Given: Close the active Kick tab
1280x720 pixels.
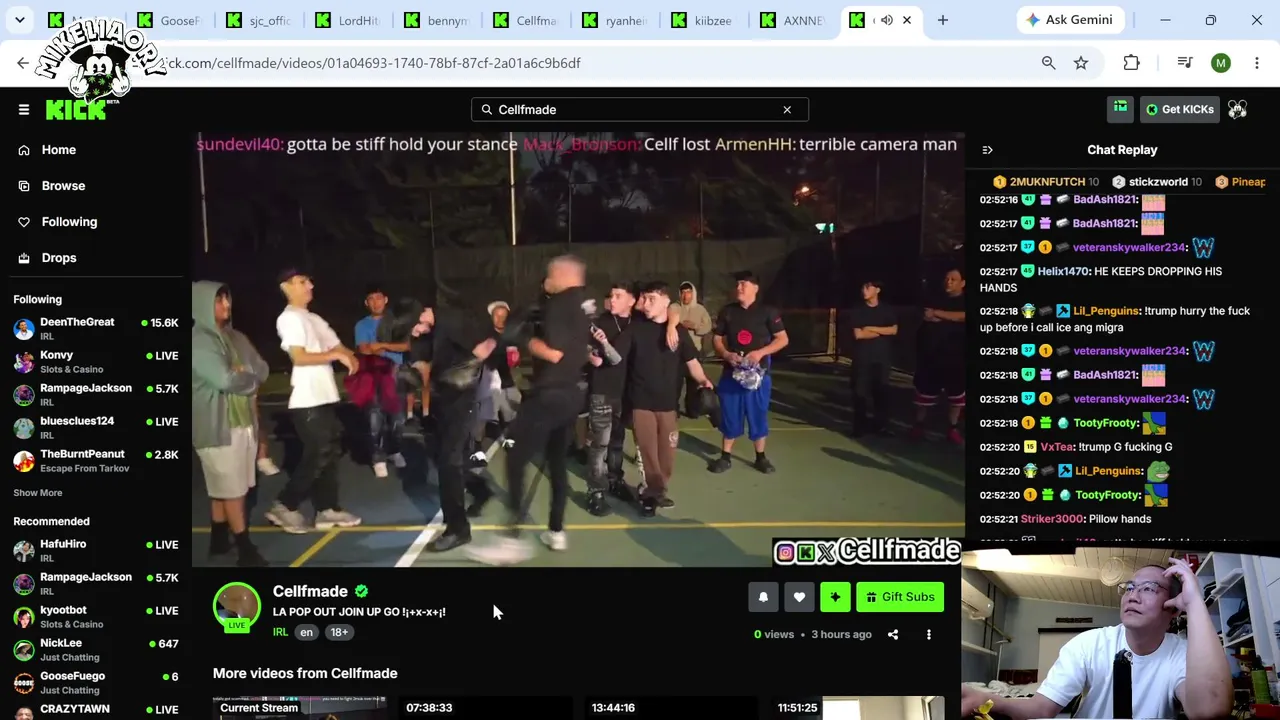Looking at the screenshot, I should tap(907, 20).
